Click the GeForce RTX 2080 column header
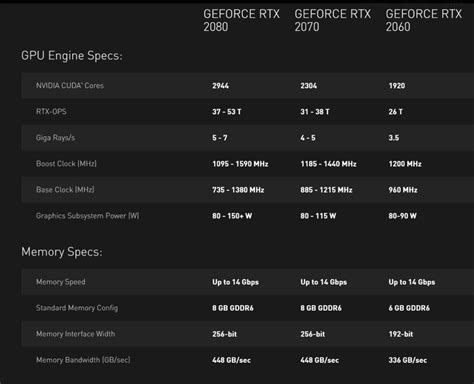 pos(242,20)
